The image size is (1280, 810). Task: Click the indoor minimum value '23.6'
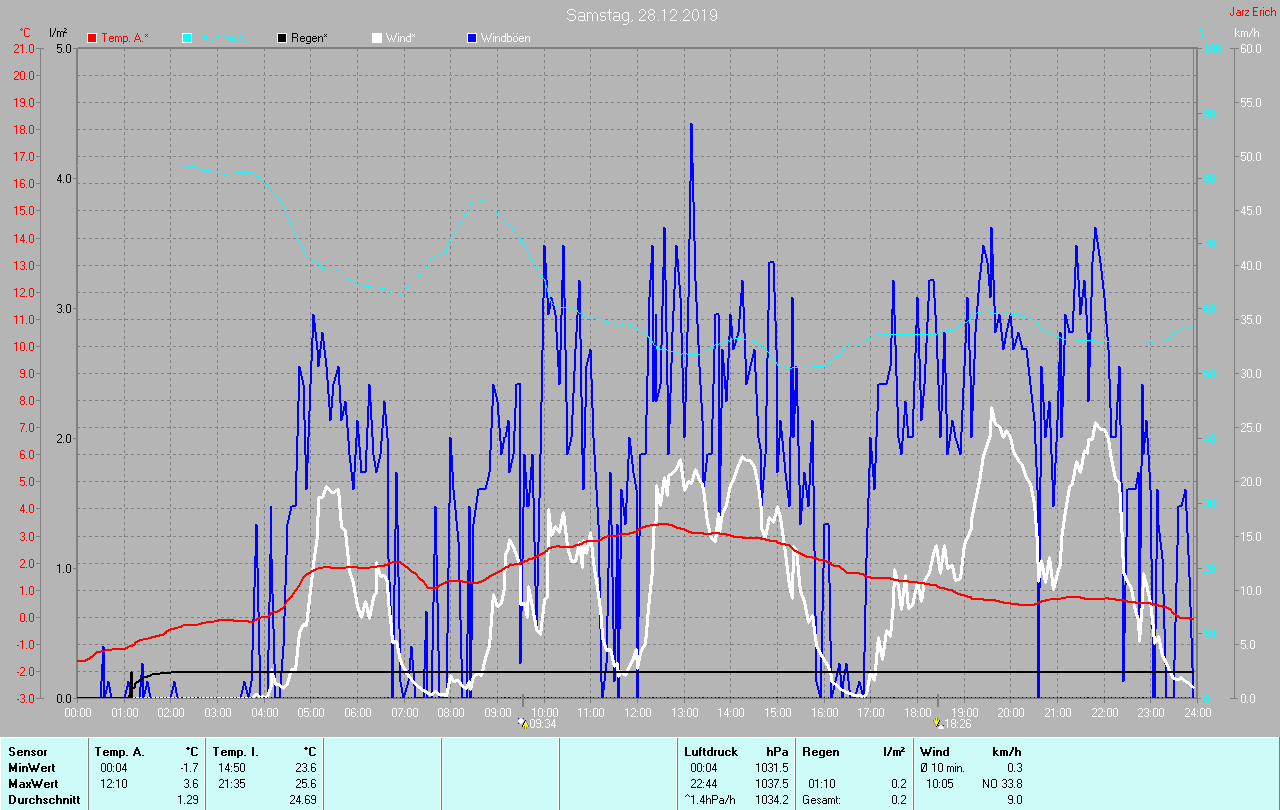305,767
